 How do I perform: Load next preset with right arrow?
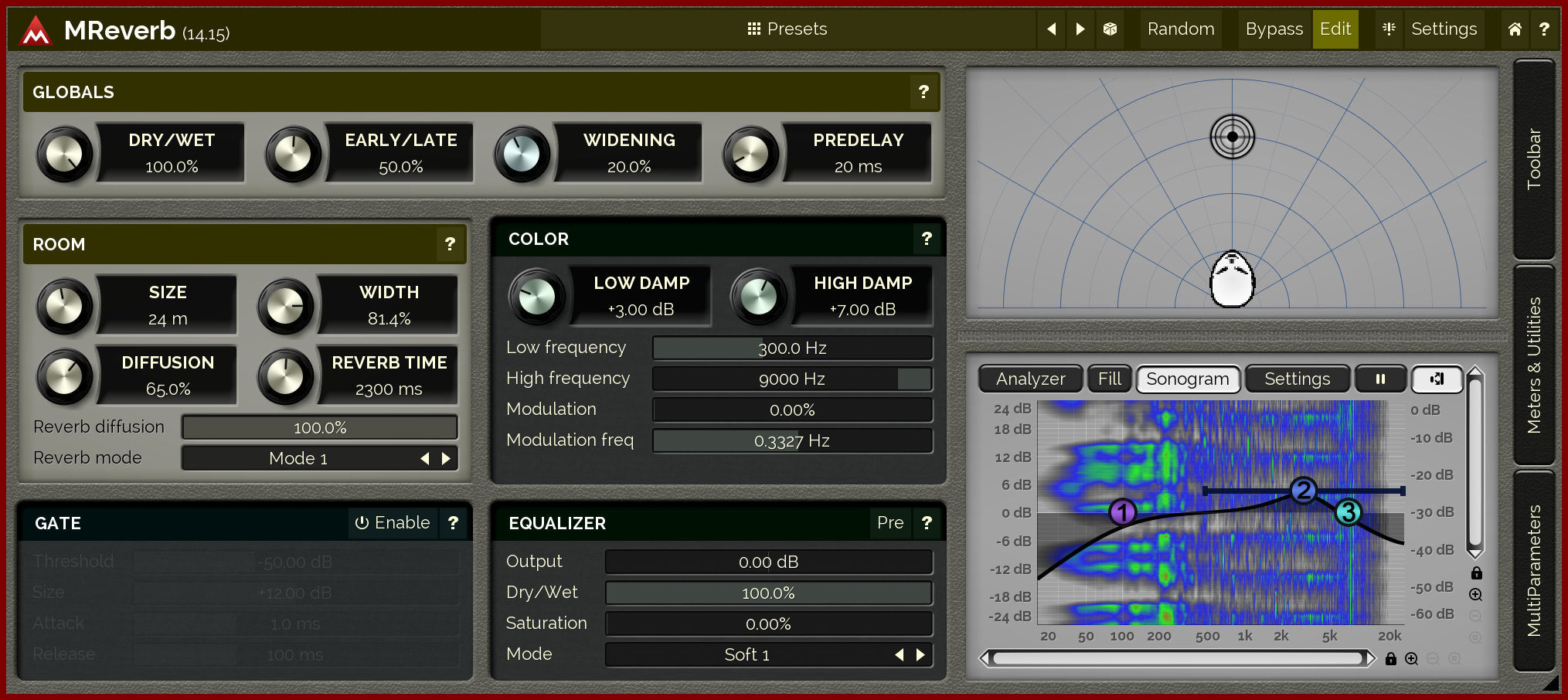pos(1080,29)
